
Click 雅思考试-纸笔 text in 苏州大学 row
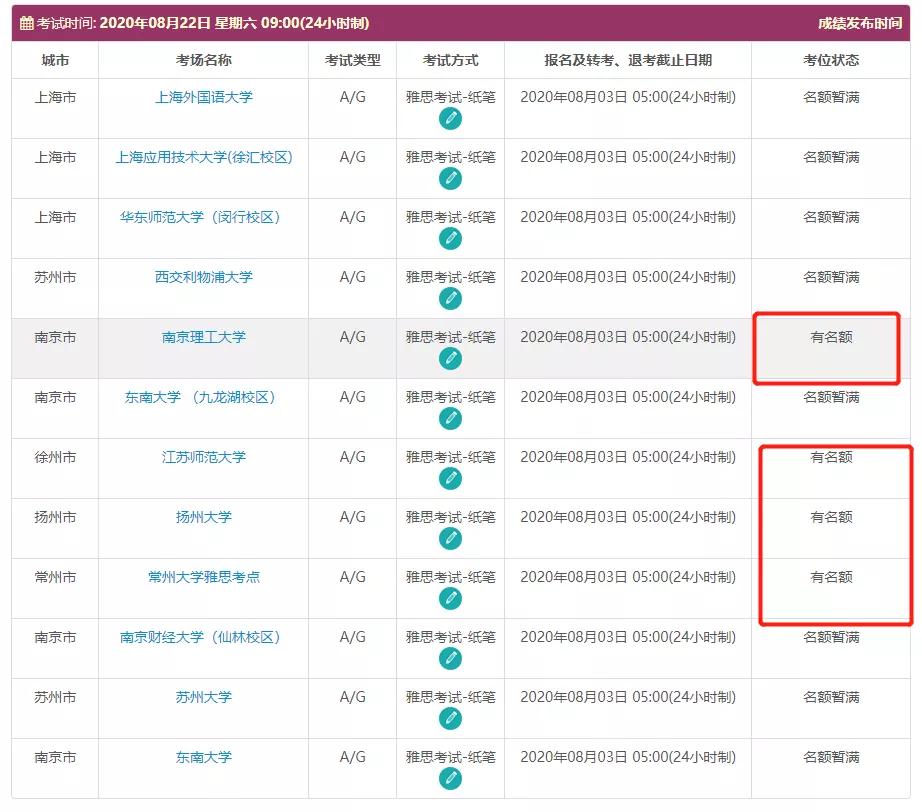(450, 697)
